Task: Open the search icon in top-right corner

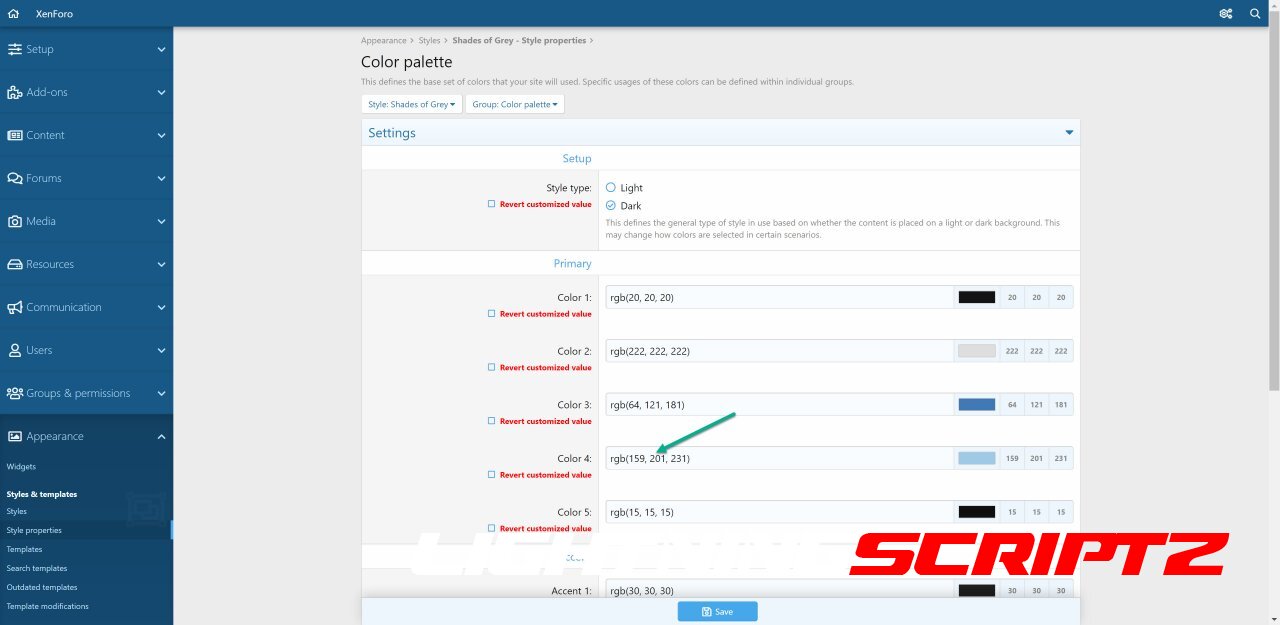Action: (1255, 14)
